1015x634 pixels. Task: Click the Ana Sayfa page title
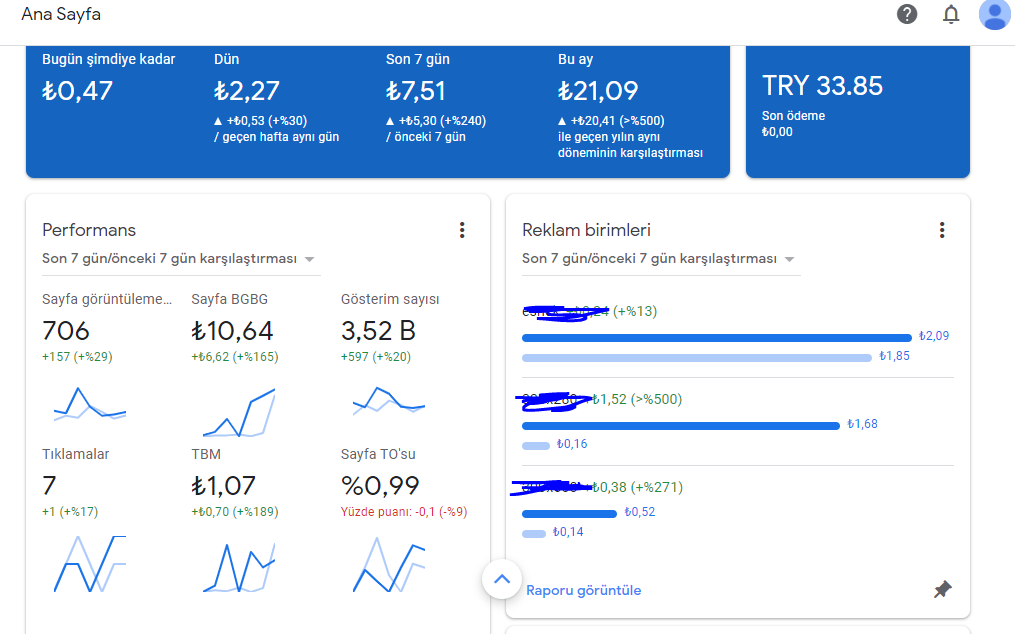(x=61, y=14)
